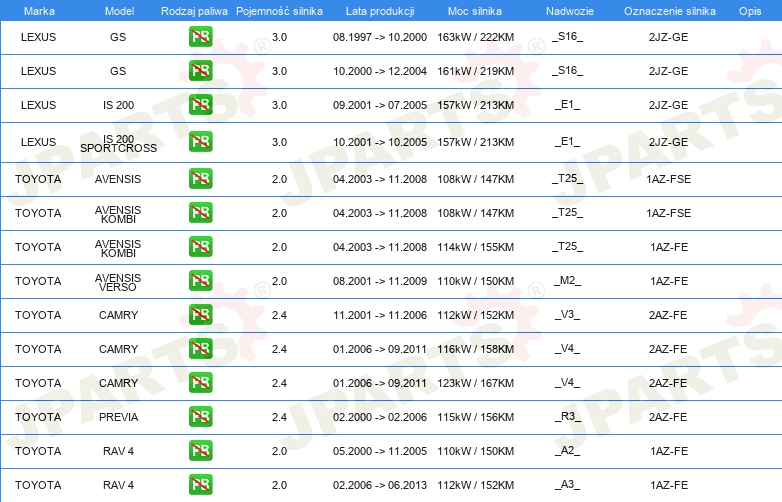The height and width of the screenshot is (502, 782).
Task: Click the Nadwozie column header
Action: pyautogui.click(x=570, y=11)
